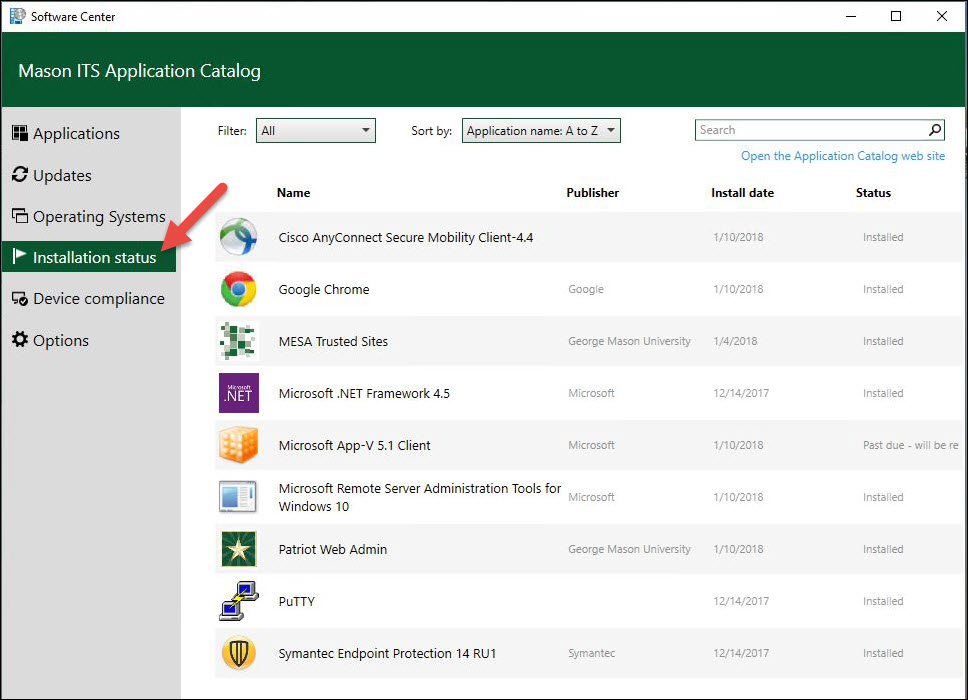Image resolution: width=968 pixels, height=700 pixels.
Task: Go to Operating Systems section
Action: coord(98,217)
